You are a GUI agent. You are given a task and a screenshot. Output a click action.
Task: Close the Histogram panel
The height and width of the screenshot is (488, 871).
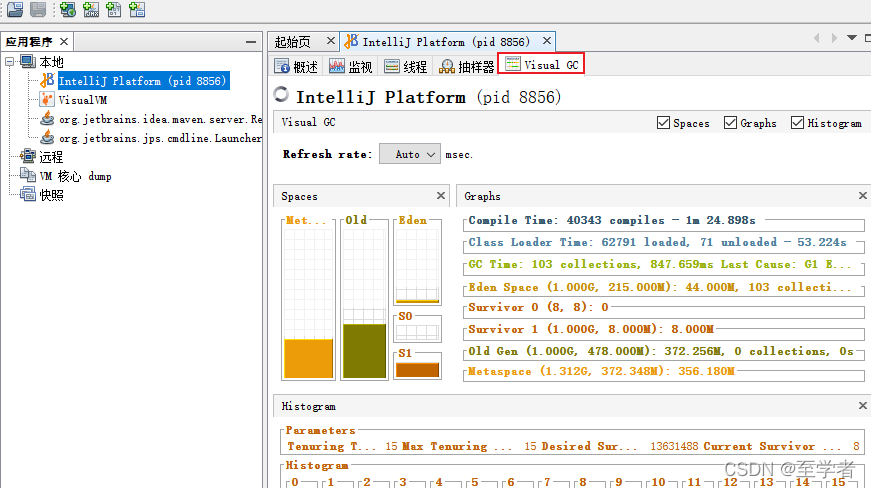tap(863, 406)
